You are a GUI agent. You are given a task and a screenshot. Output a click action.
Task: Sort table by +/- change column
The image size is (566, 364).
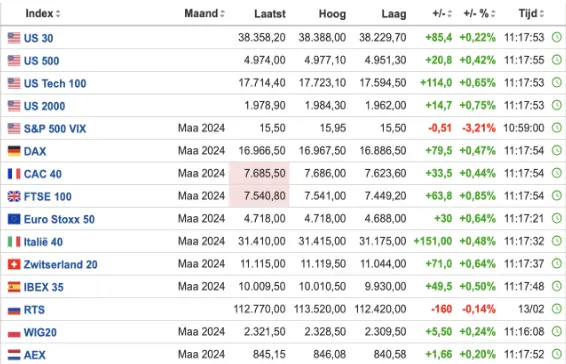click(442, 13)
